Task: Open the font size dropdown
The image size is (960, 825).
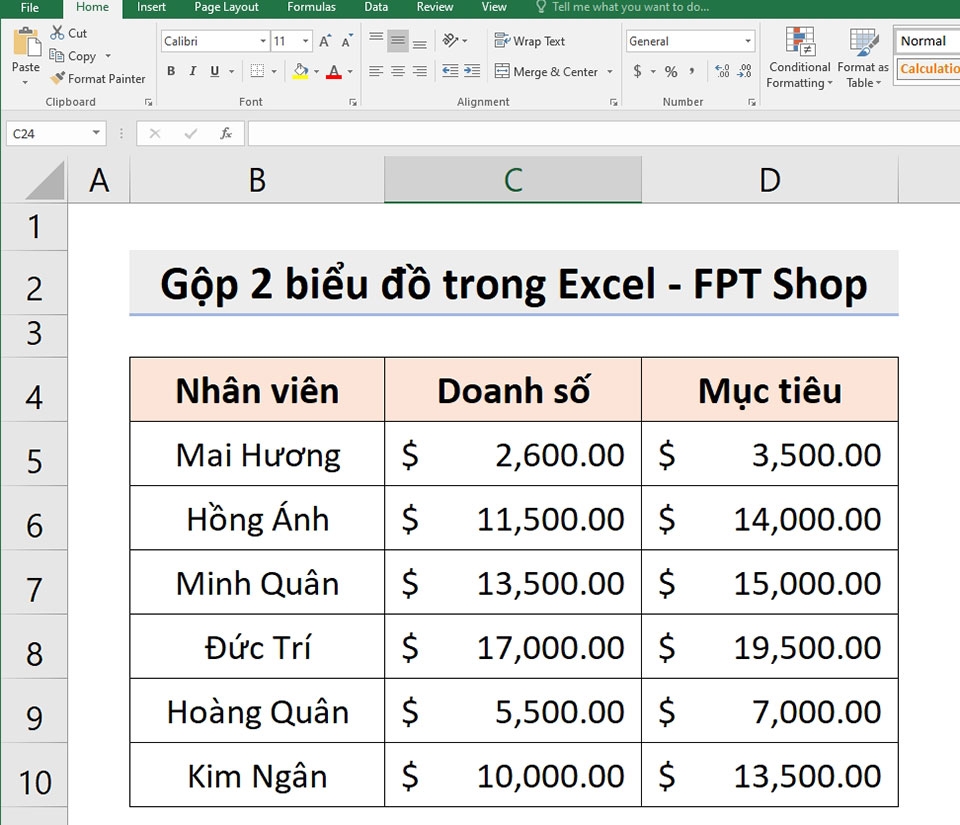Action: point(305,41)
